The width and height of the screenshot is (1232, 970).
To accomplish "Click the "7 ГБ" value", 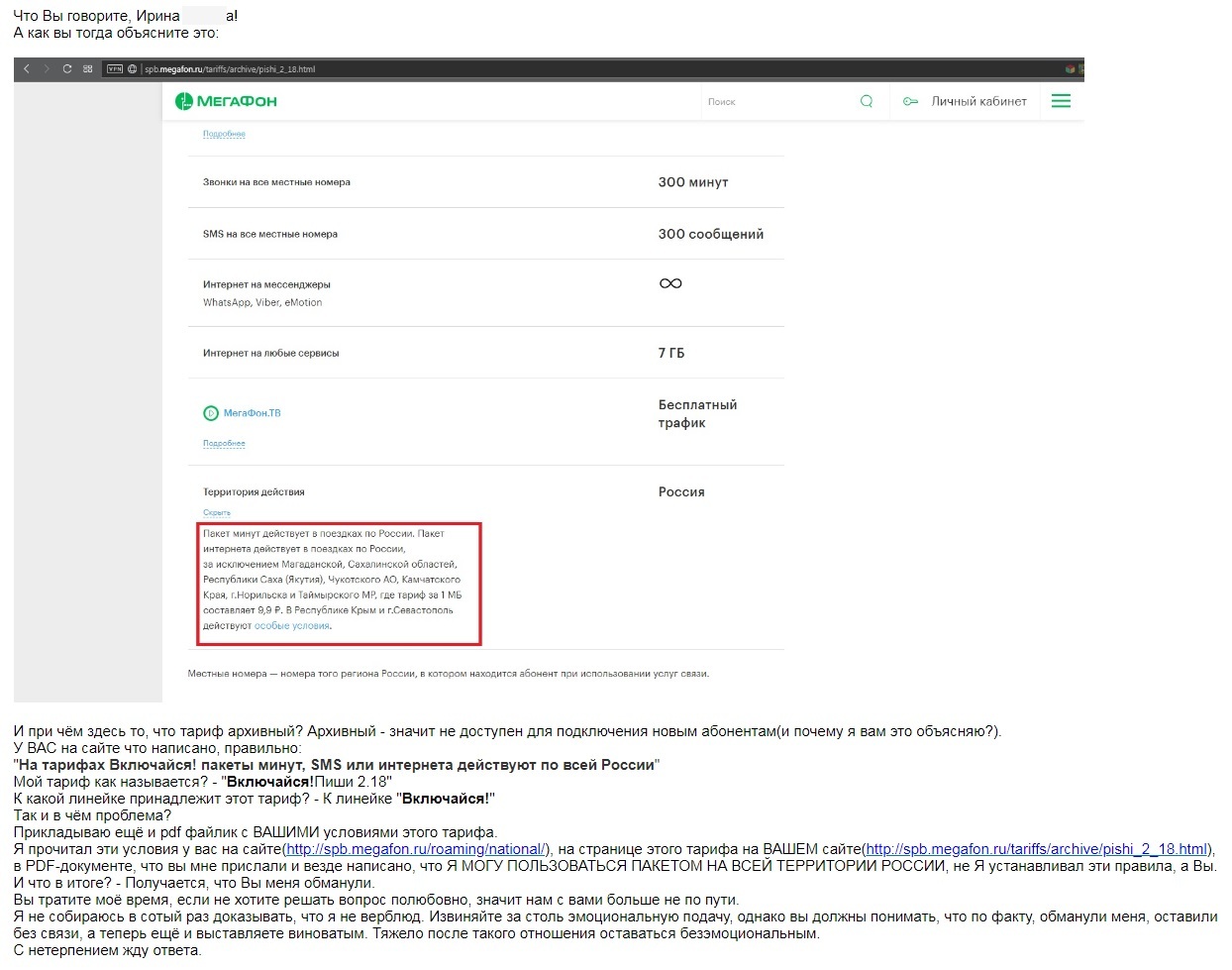I will (671, 353).
